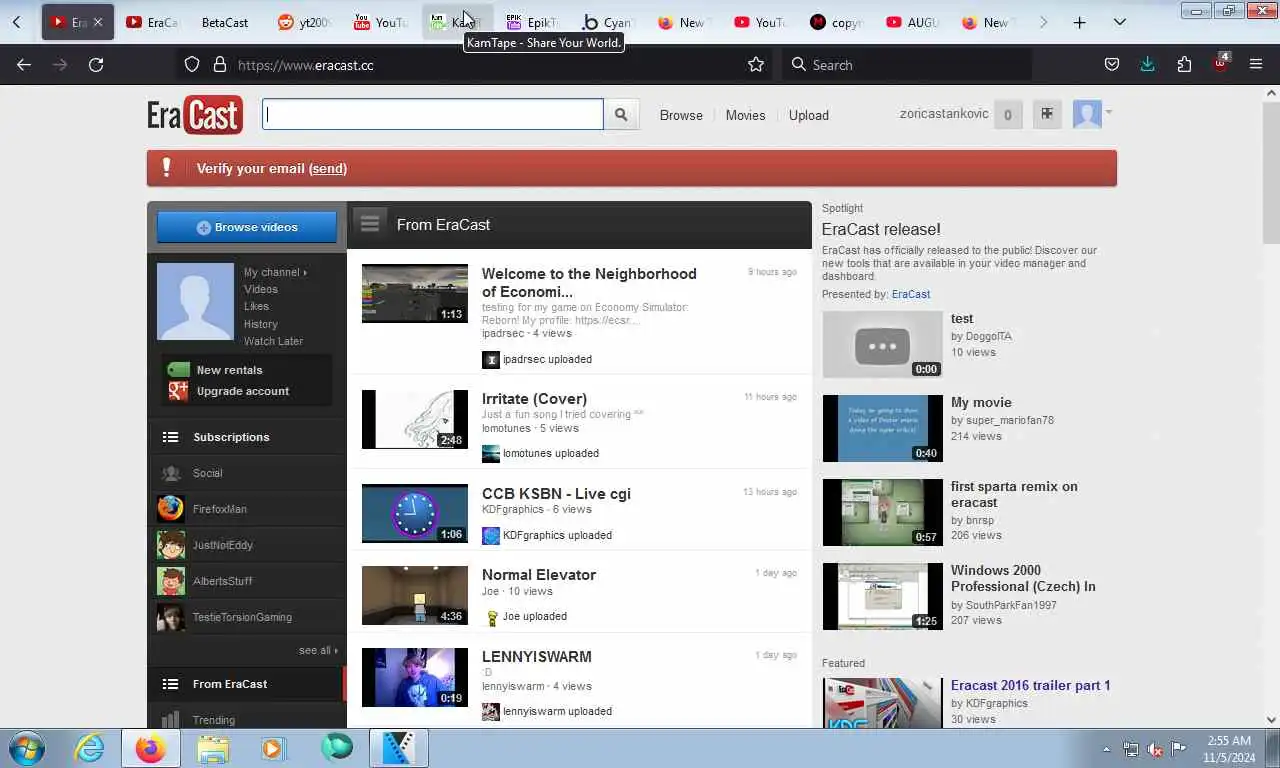This screenshot has width=1280, height=768.
Task: Click the EraCast search input field
Action: pos(433,114)
